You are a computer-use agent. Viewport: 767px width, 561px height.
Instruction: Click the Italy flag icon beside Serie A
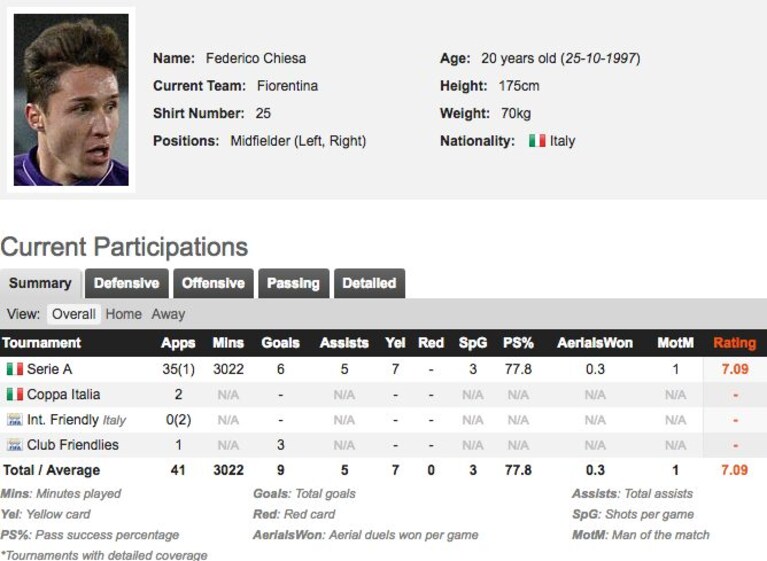15,369
